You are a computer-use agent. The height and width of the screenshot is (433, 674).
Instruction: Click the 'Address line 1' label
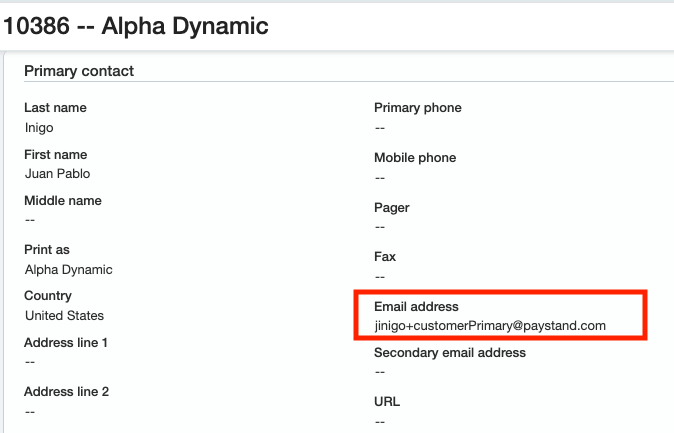[x=66, y=343]
